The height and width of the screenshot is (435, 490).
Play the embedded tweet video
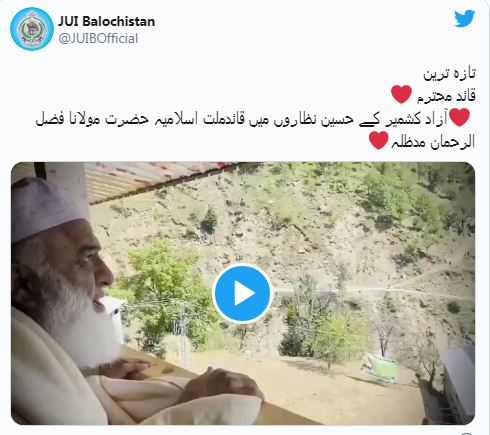click(243, 294)
